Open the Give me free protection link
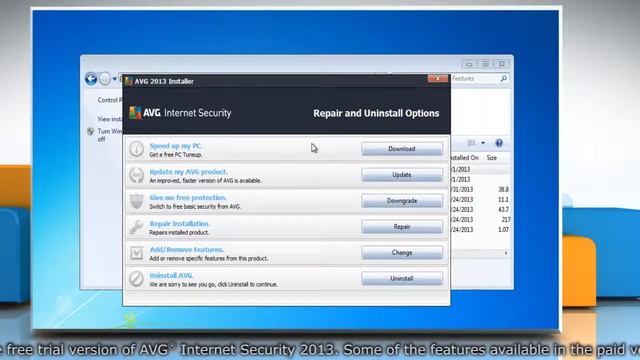640x360 pixels. click(x=188, y=198)
